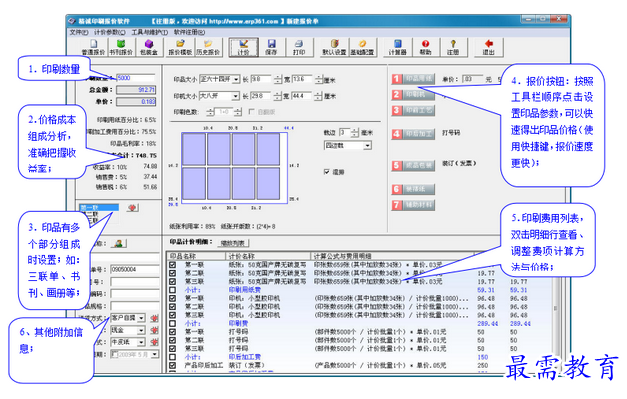627x399 pixels.
Task: Click customer person icon button
Action: tap(119, 243)
